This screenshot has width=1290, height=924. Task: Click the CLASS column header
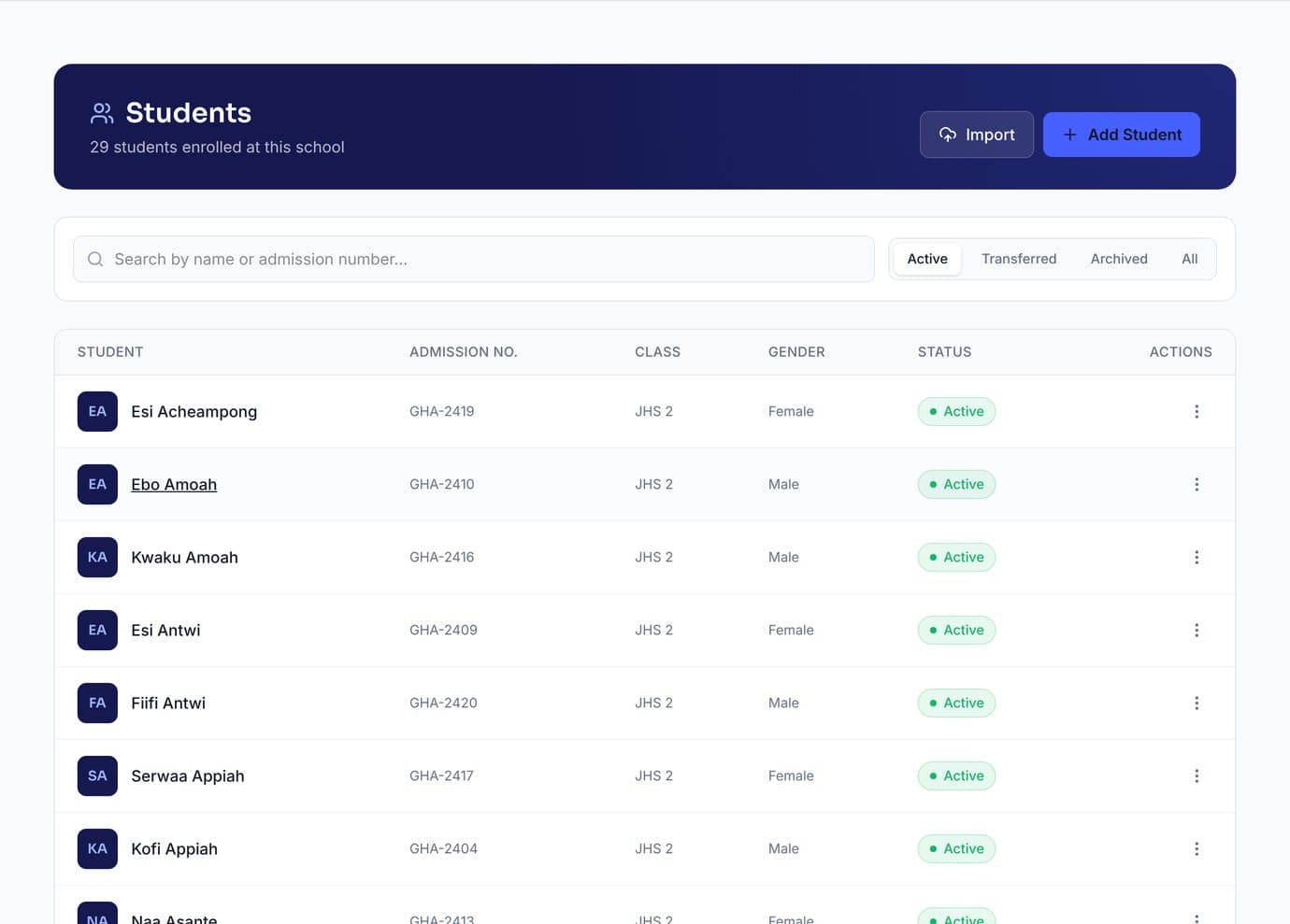click(657, 352)
